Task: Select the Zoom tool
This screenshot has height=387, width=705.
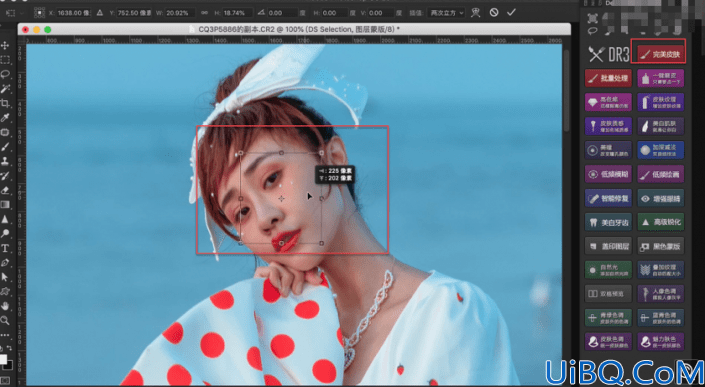Action: 5,320
